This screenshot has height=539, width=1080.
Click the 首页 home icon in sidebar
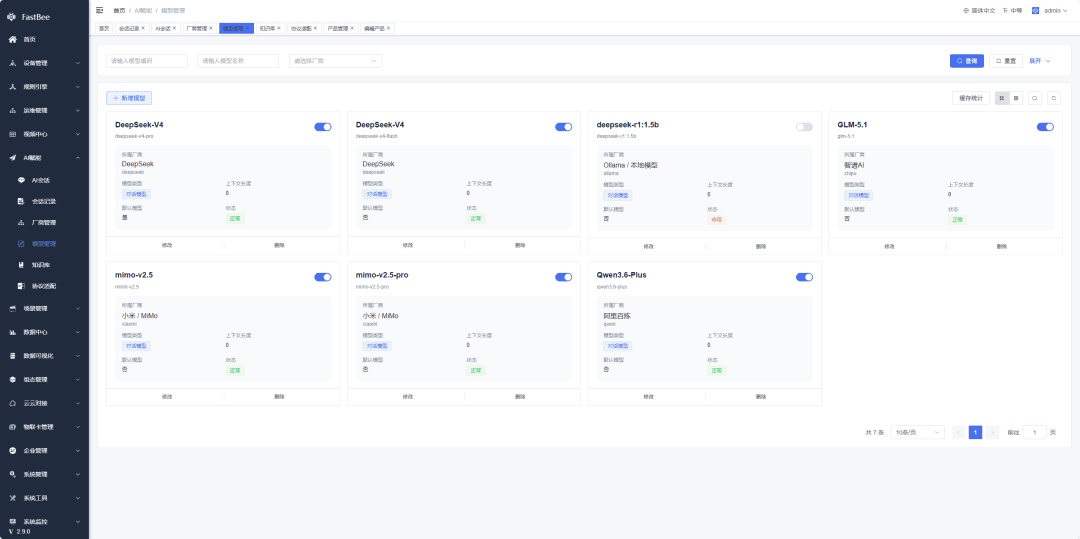coord(13,39)
